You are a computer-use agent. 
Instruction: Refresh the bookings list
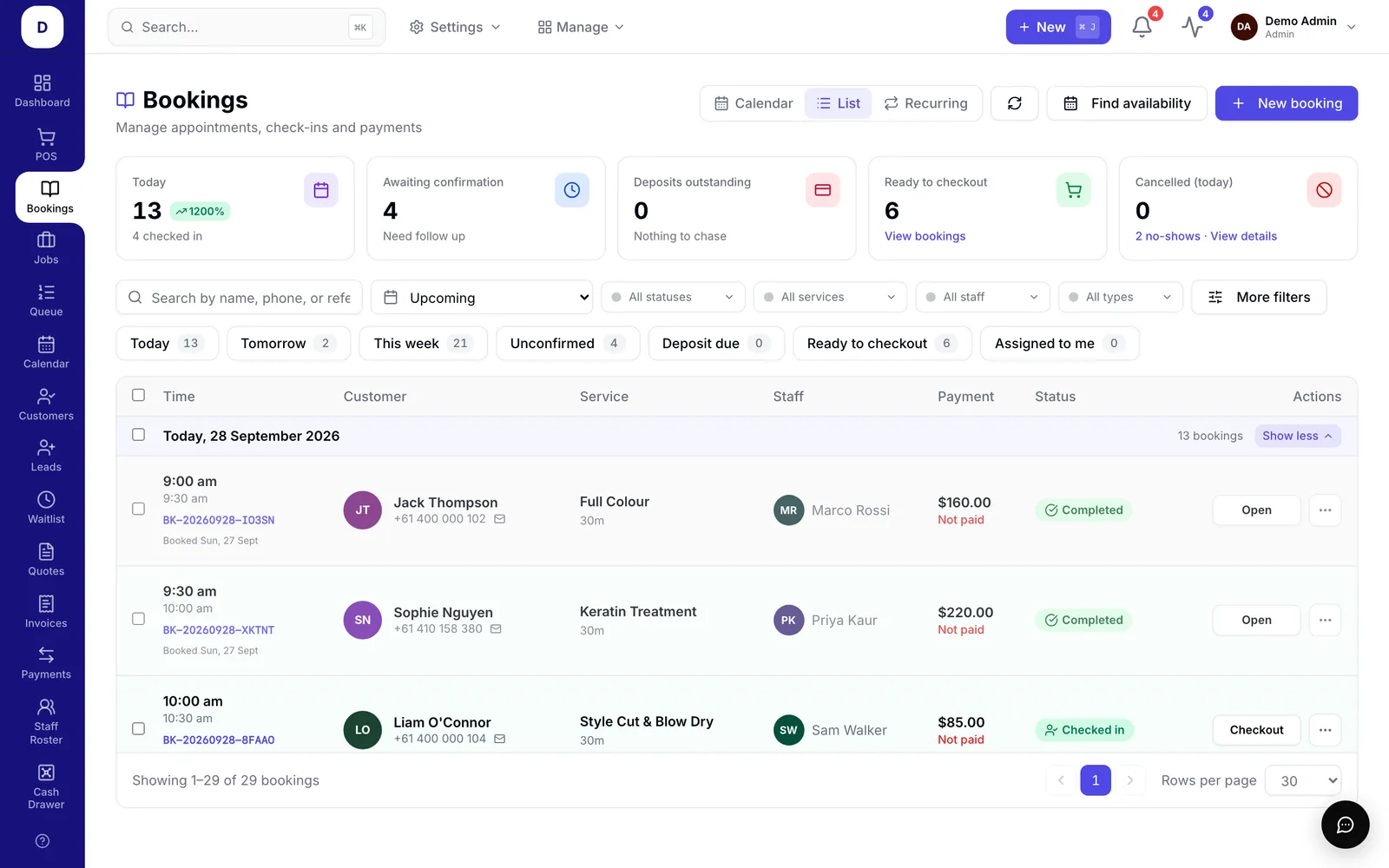pyautogui.click(x=1014, y=103)
